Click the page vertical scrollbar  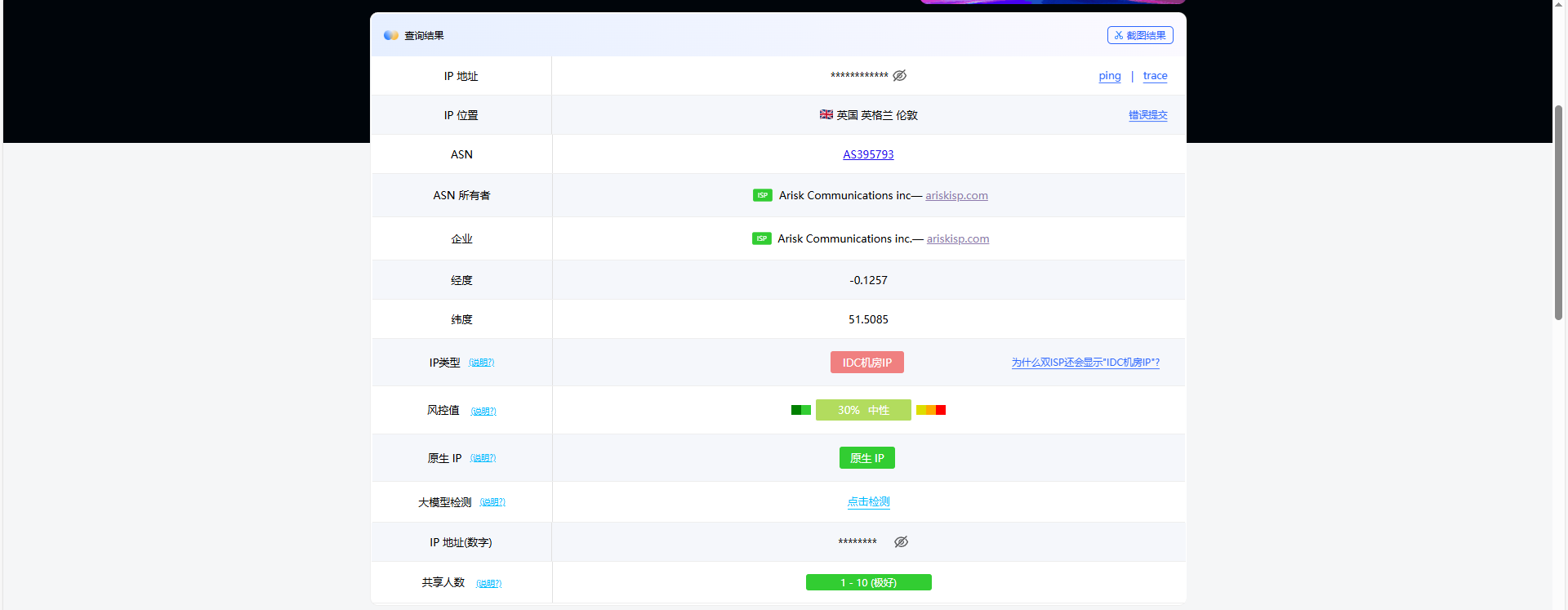[1558, 212]
